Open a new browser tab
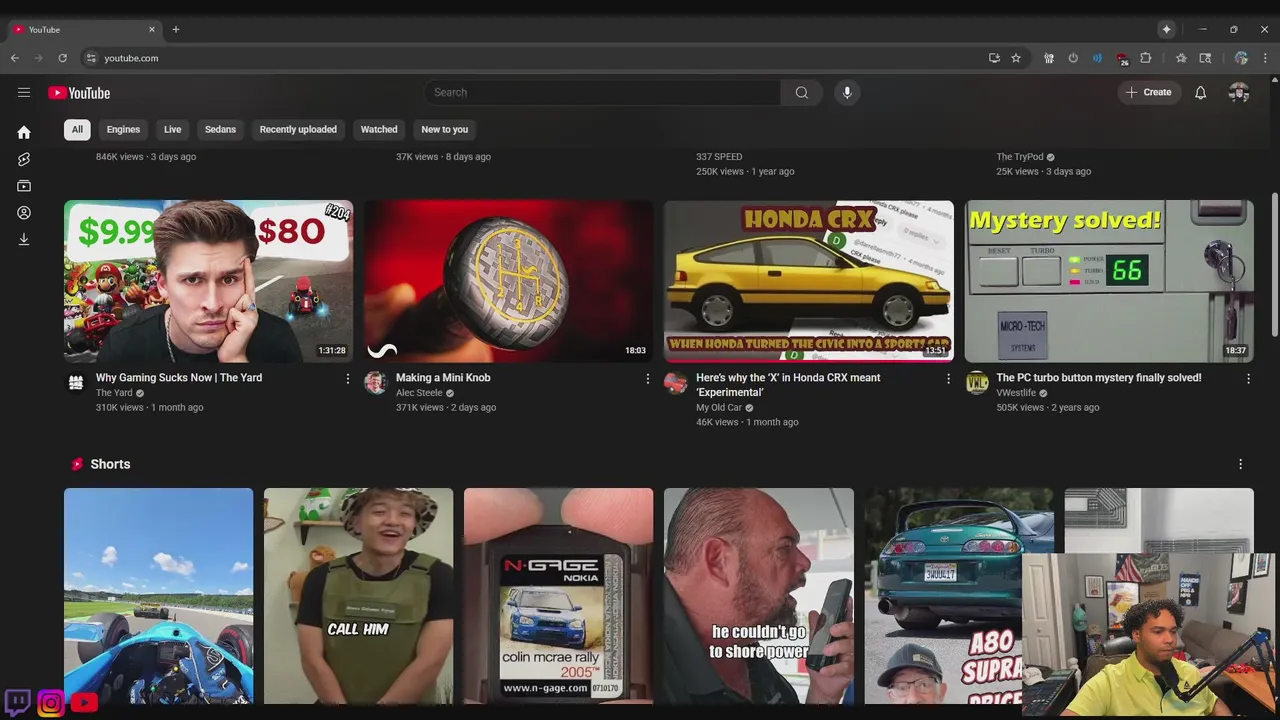 click(176, 29)
